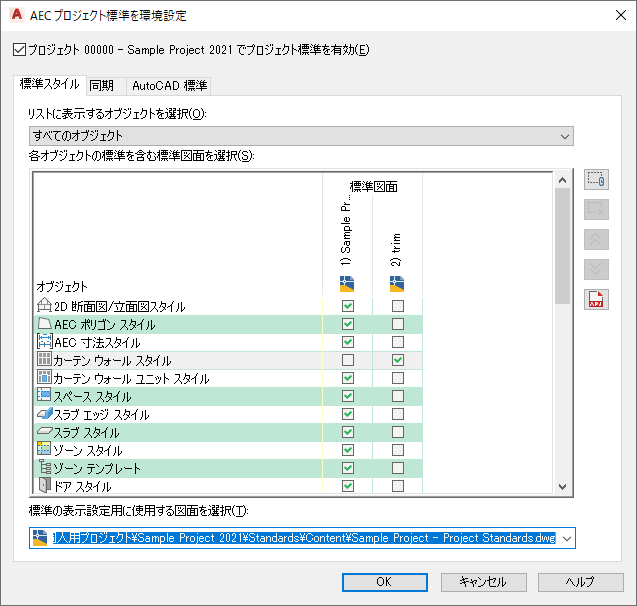The height and width of the screenshot is (606, 637).
Task: Click the カーテン ウォール ユニット スタイル row icon
Action: pos(44,377)
